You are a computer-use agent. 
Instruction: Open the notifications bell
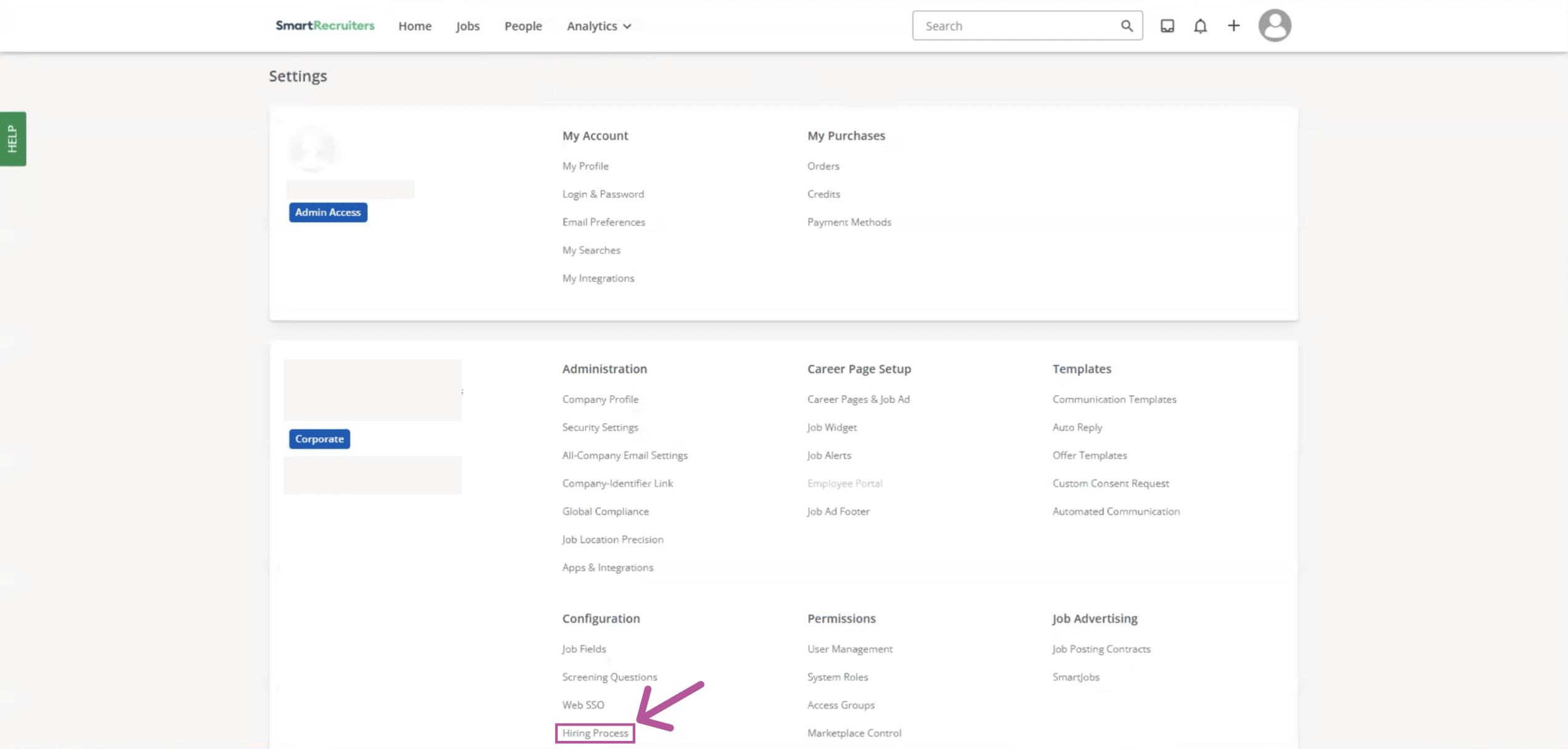1200,26
